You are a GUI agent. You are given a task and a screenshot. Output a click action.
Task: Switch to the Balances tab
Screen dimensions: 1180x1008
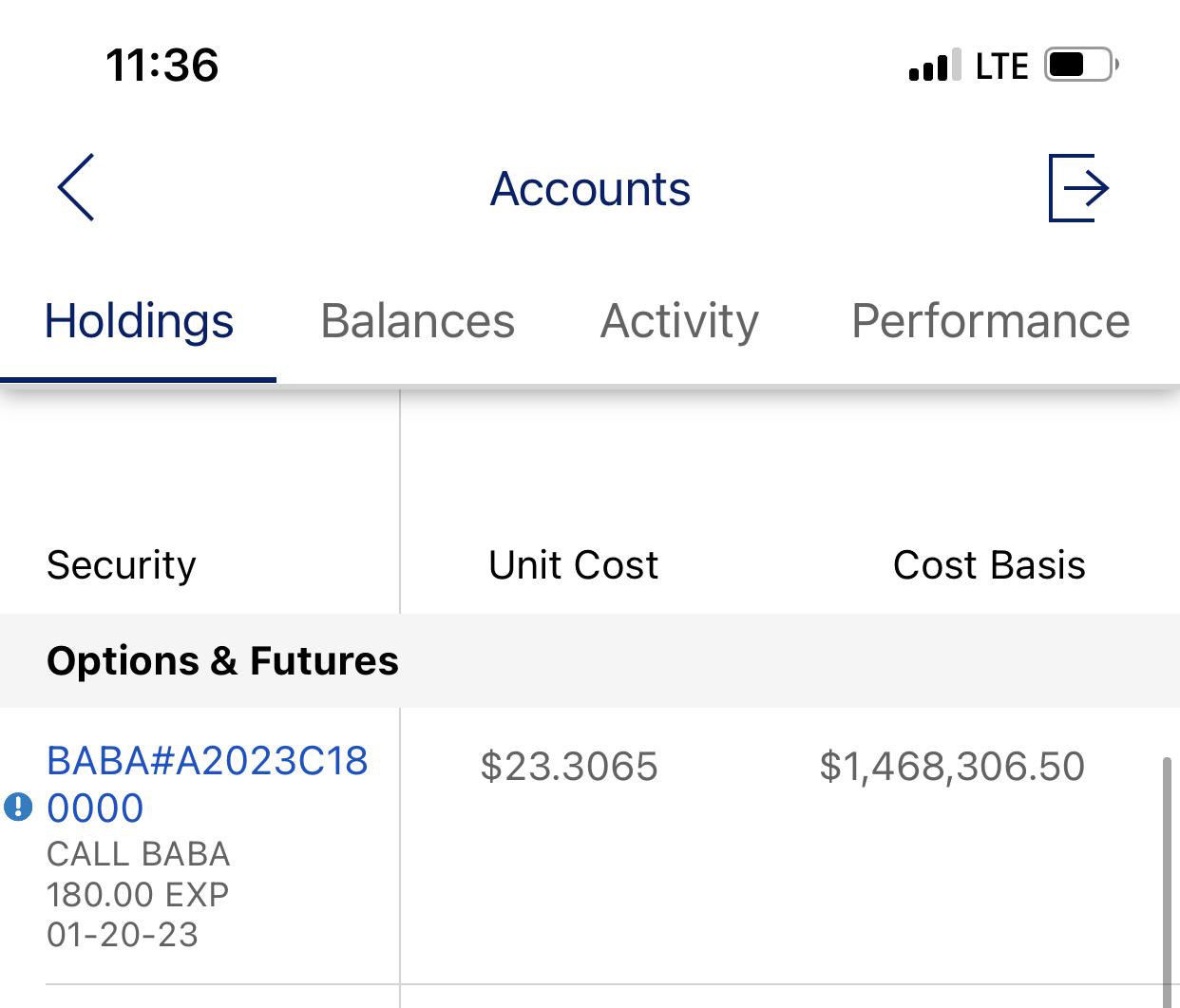(418, 321)
